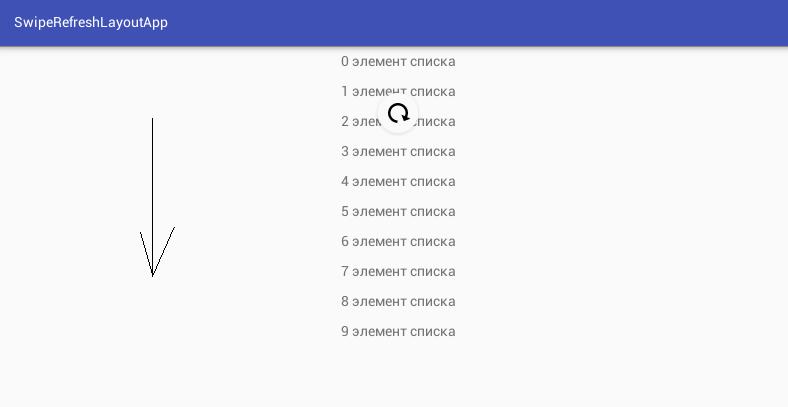
Task: Click the top end of the arrow line
Action: pos(152,120)
